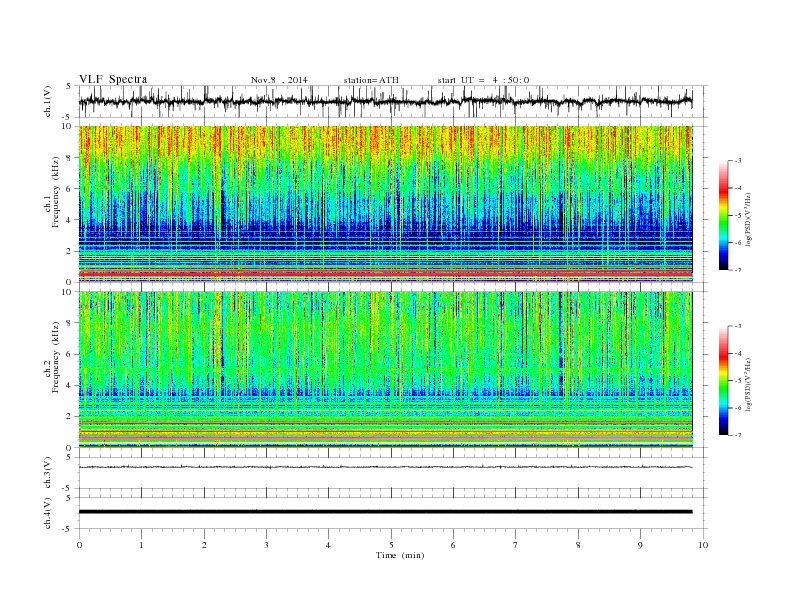The image size is (792, 612).
Task: Select the "ch.1(V)" axis label
Action: coord(48,102)
